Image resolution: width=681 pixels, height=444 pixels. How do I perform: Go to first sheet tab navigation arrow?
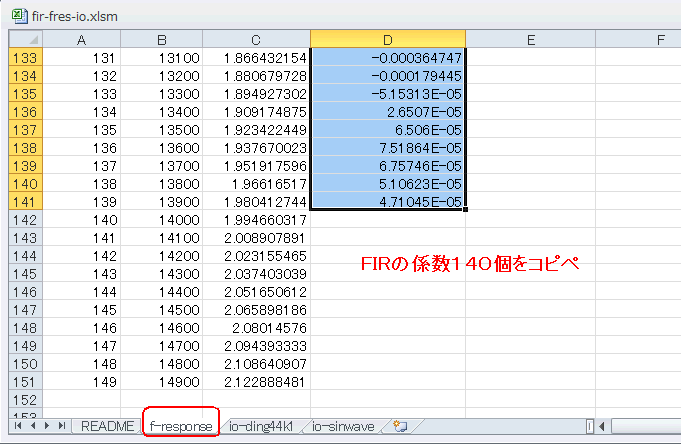click(18, 426)
